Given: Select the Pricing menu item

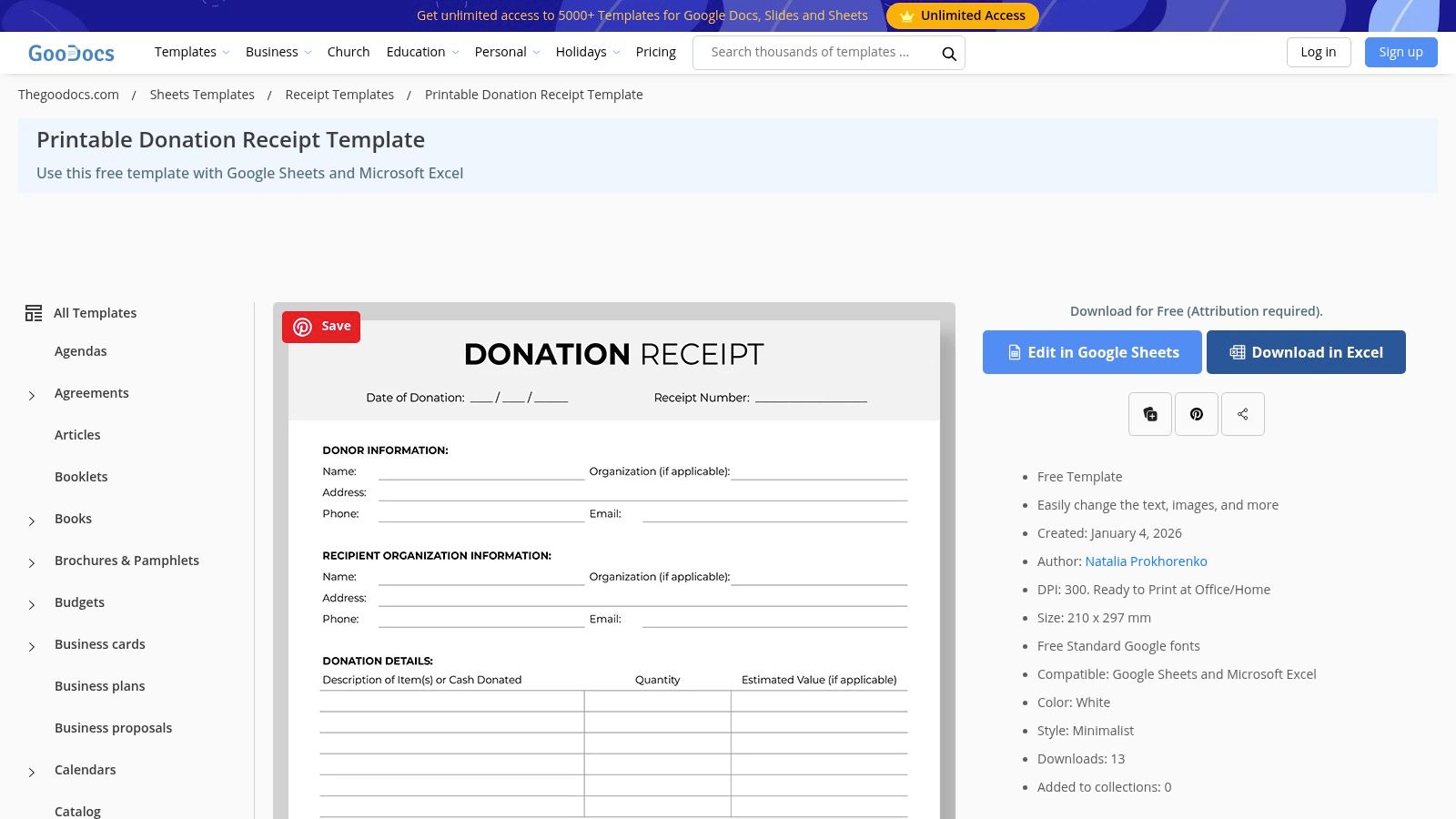Looking at the screenshot, I should click(x=655, y=52).
